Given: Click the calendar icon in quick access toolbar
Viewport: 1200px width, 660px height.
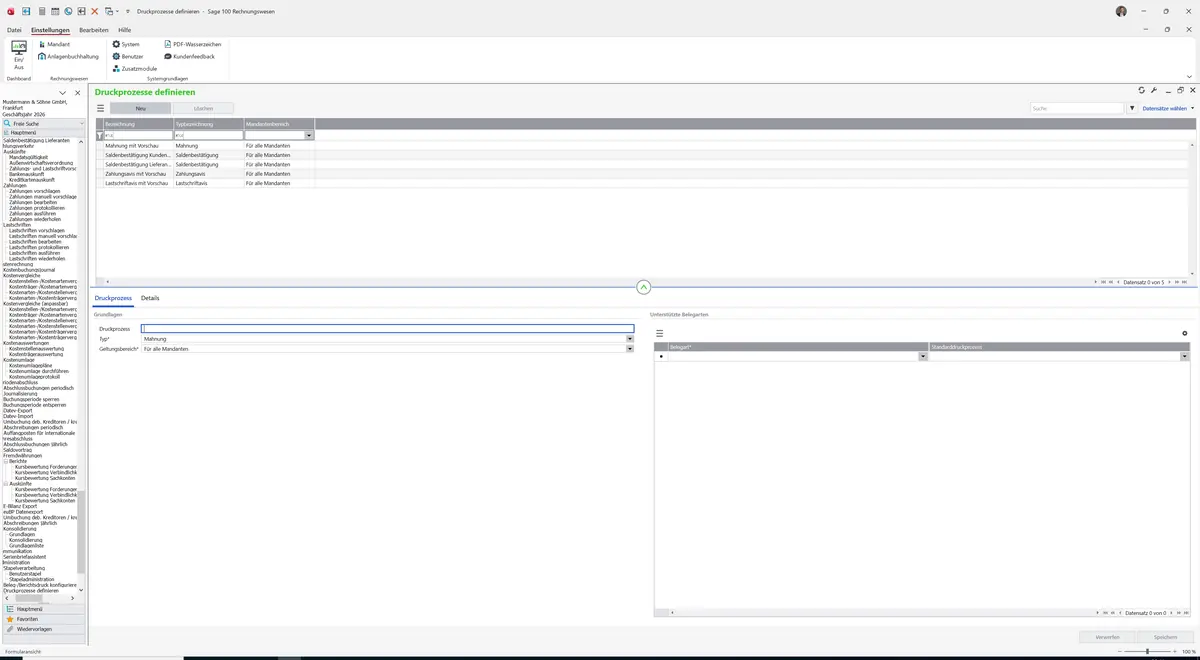Looking at the screenshot, I should point(55,11).
